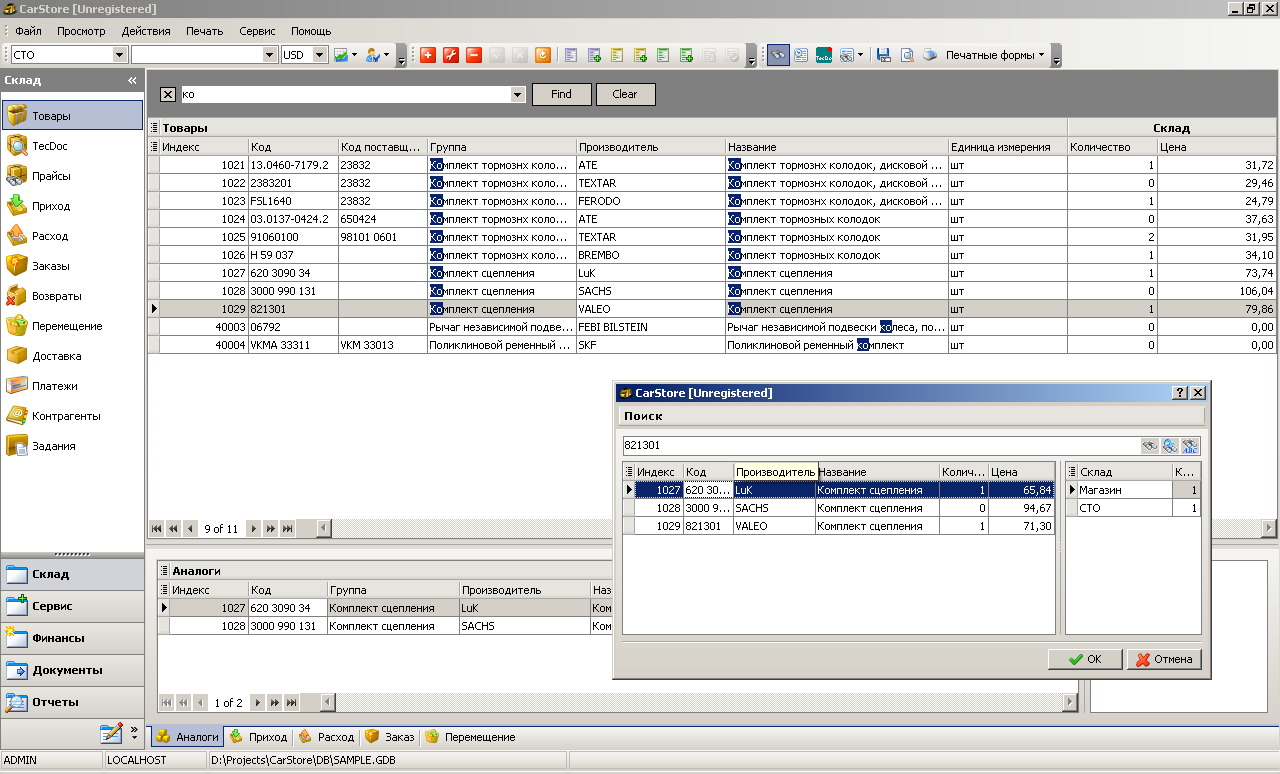Viewport: 1280px width, 774px height.
Task: Click the TecDoc icon in the toolbar
Action: (x=824, y=55)
